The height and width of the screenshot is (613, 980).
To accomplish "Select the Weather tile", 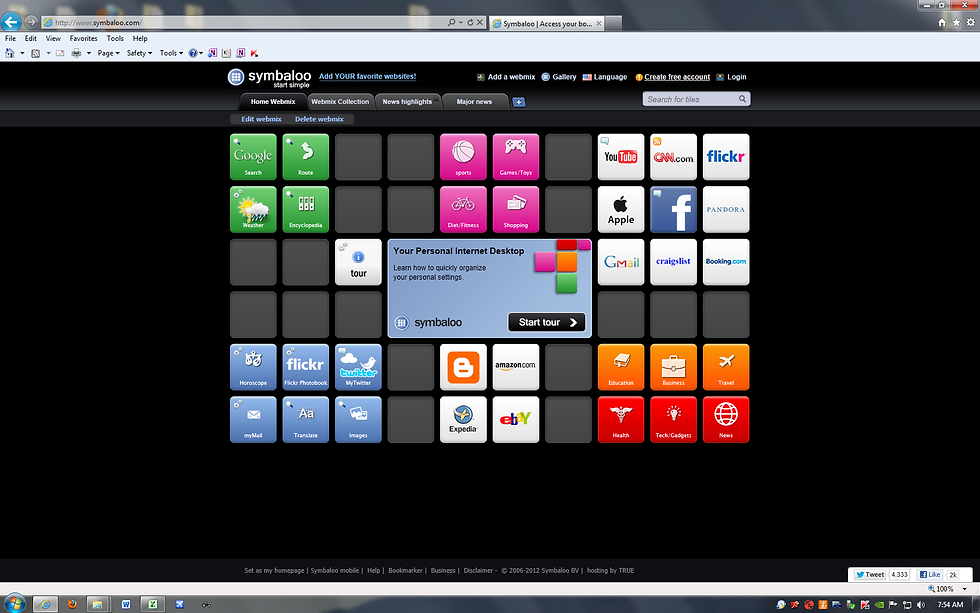I will [252, 209].
